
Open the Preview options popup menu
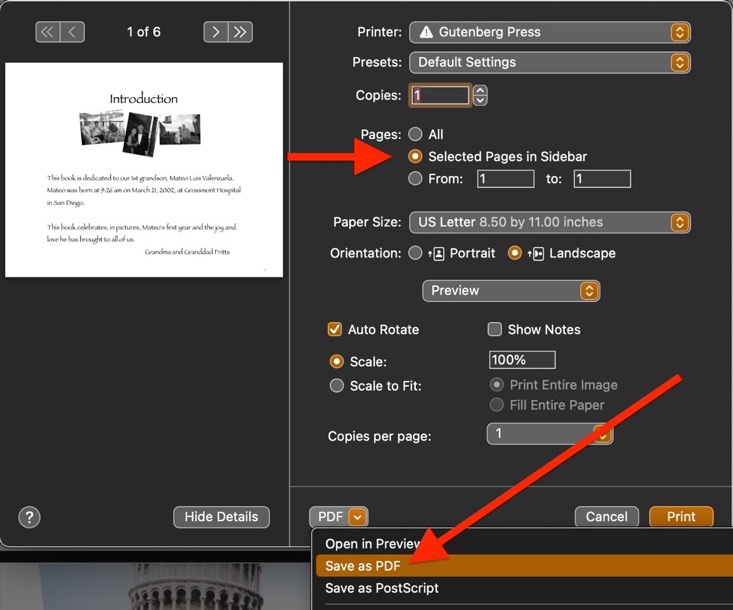point(511,291)
